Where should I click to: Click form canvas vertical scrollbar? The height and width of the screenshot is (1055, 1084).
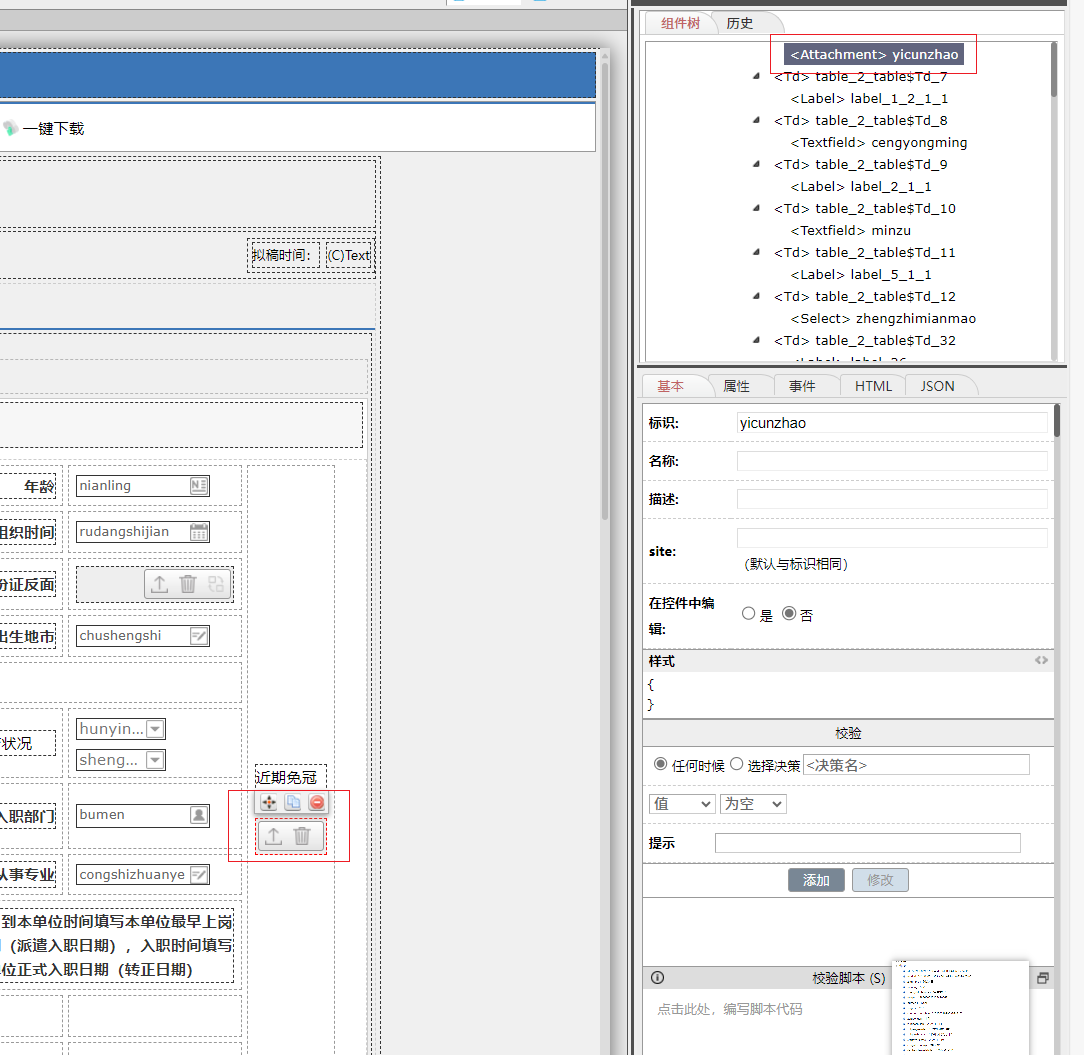(605, 290)
